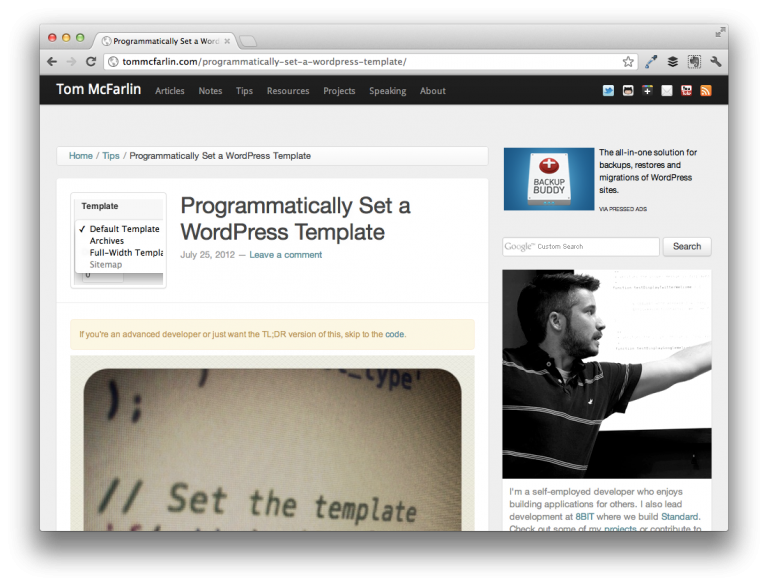Open the Notes menu item
The image size is (768, 586).
tap(210, 91)
